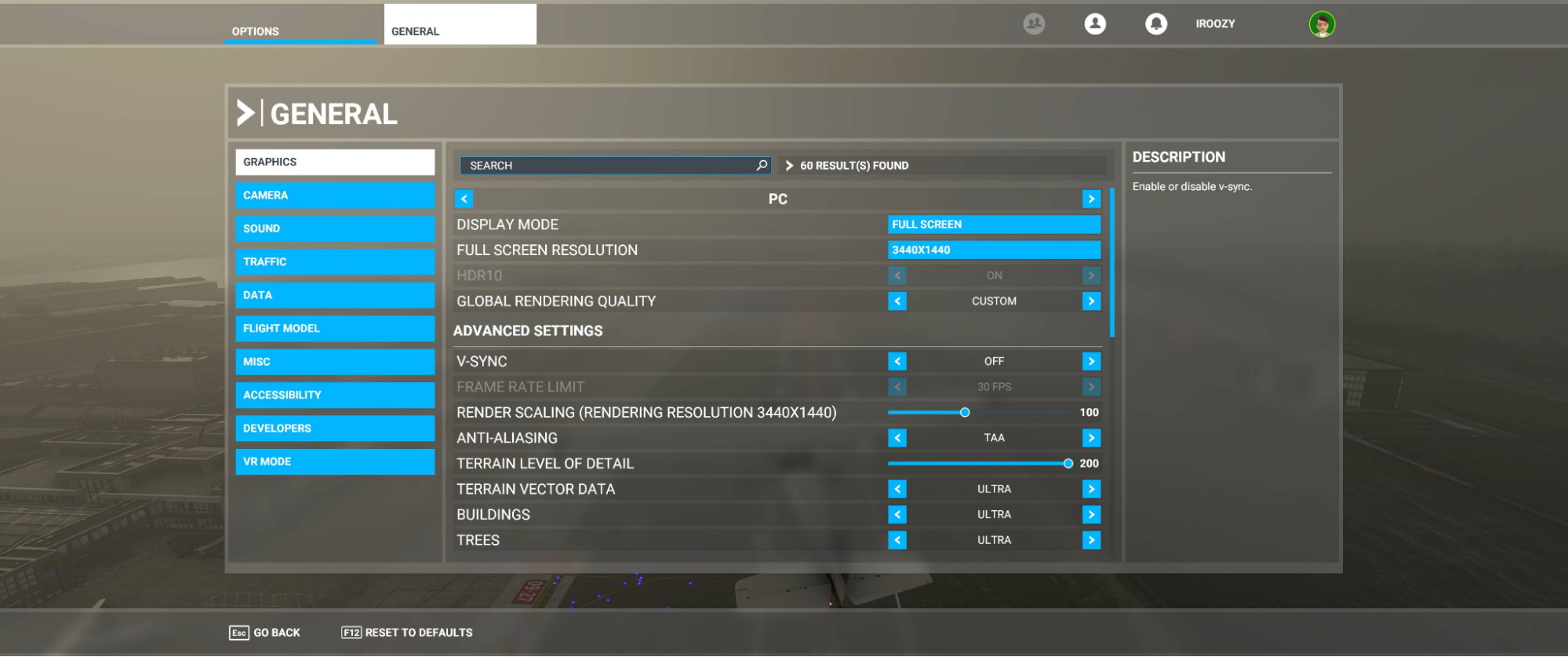Click RESET TO DEFAULTS at the bottom
This screenshot has height=657, width=1568.
(407, 633)
